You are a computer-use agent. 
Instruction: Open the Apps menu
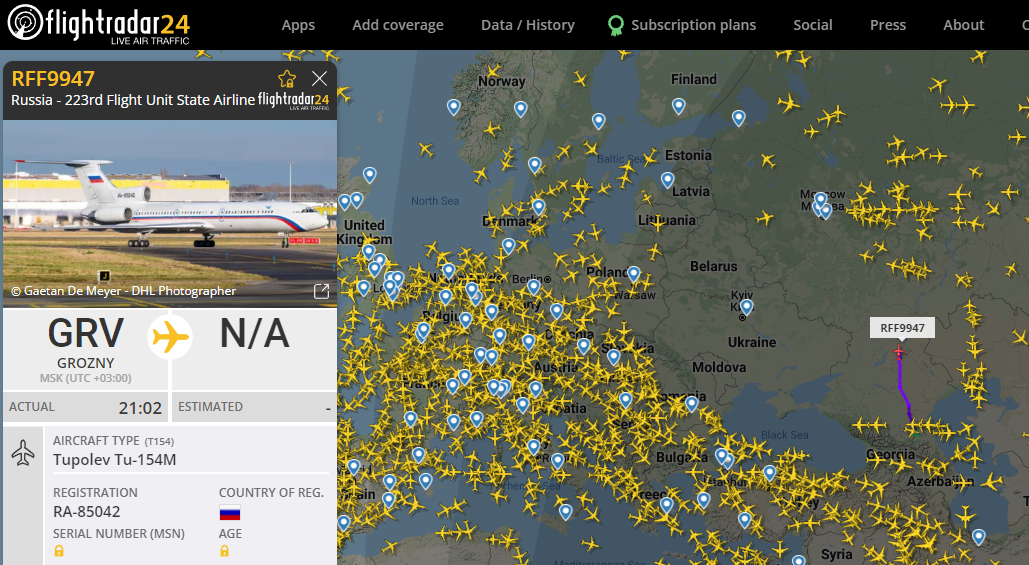point(298,25)
